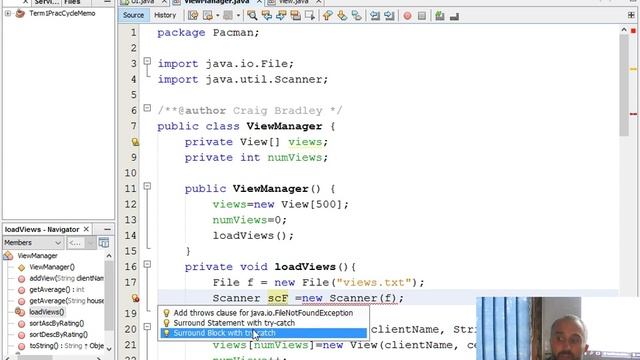Select 'toString() : String' in Navigator
Viewport: 640px width, 360px height.
tap(67, 346)
